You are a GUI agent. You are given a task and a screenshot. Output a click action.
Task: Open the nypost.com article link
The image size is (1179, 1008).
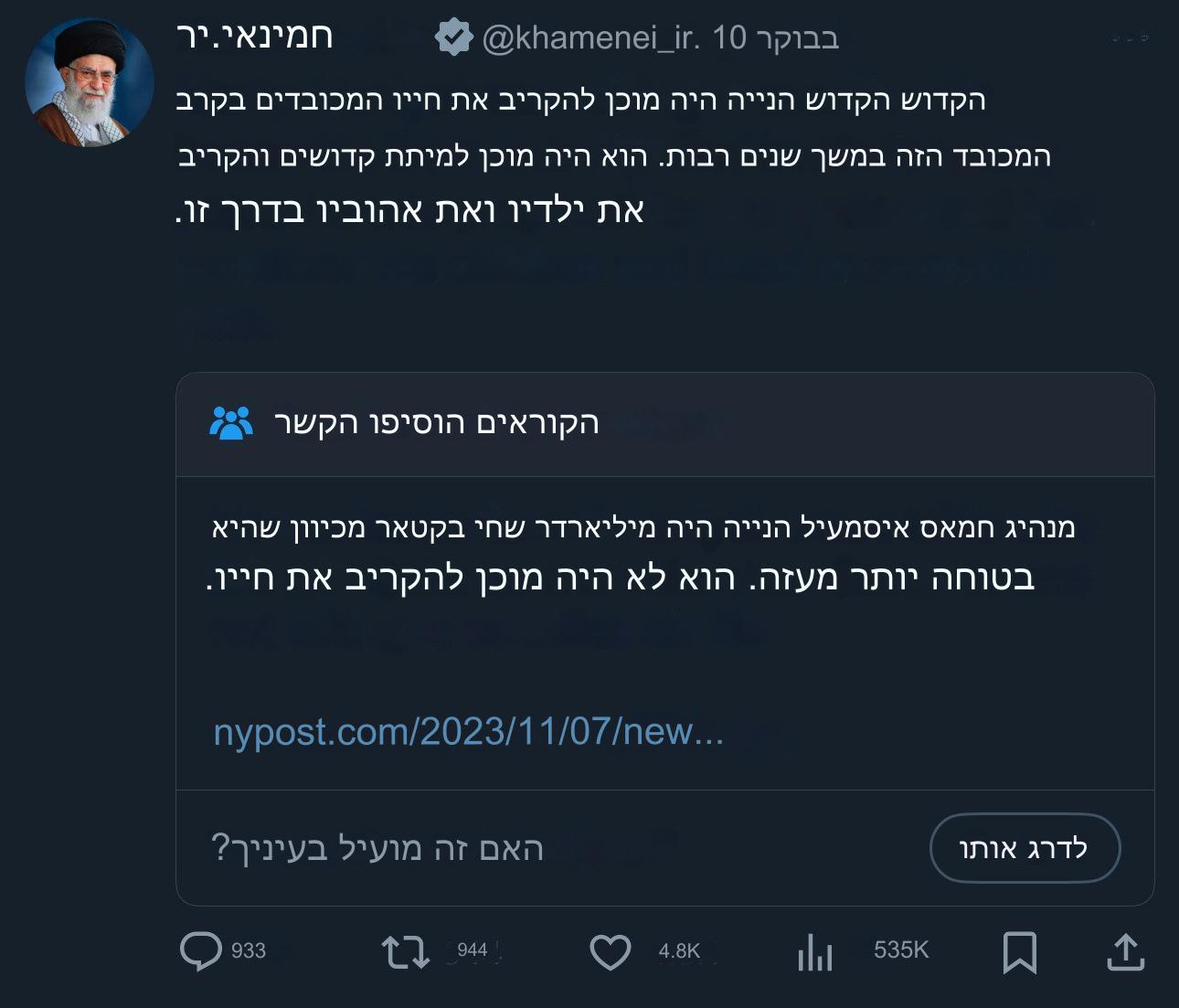(x=468, y=732)
